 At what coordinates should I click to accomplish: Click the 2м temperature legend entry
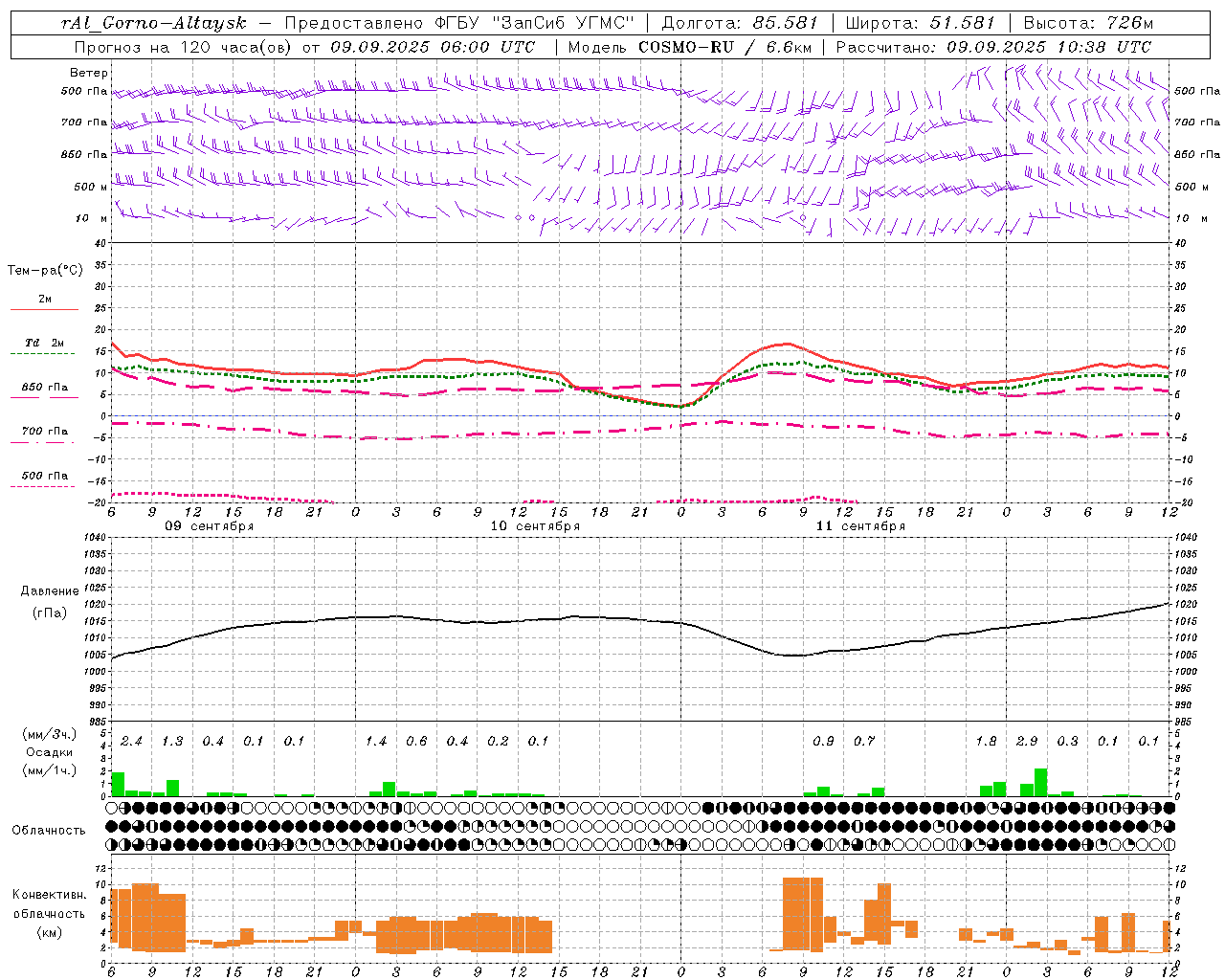(45, 300)
